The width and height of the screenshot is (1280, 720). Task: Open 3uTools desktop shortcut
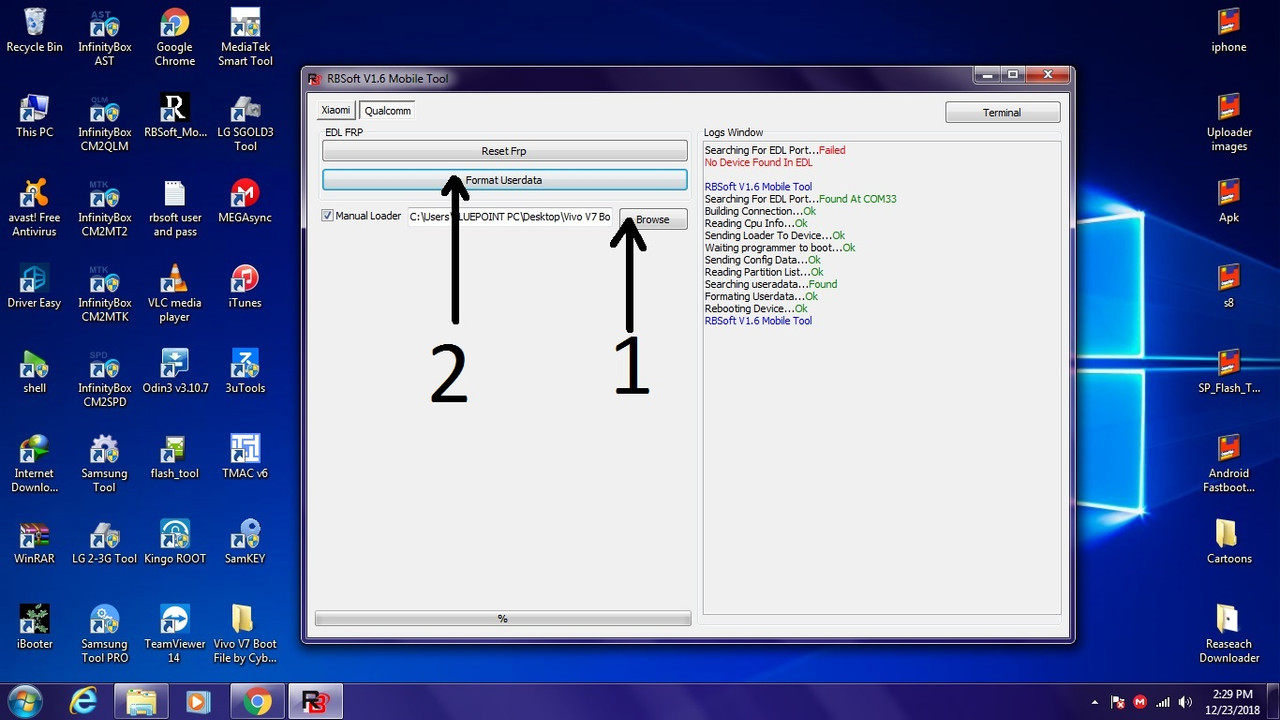click(245, 371)
